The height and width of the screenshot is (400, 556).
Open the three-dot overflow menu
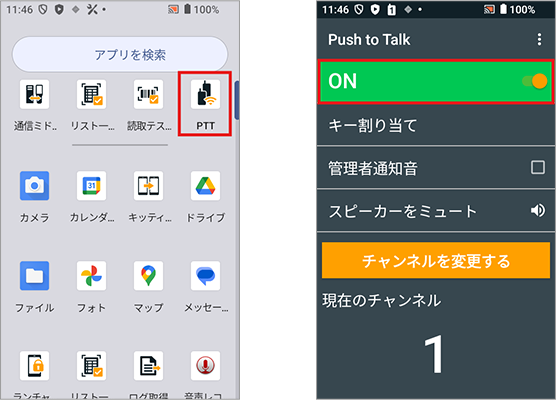tap(539, 39)
